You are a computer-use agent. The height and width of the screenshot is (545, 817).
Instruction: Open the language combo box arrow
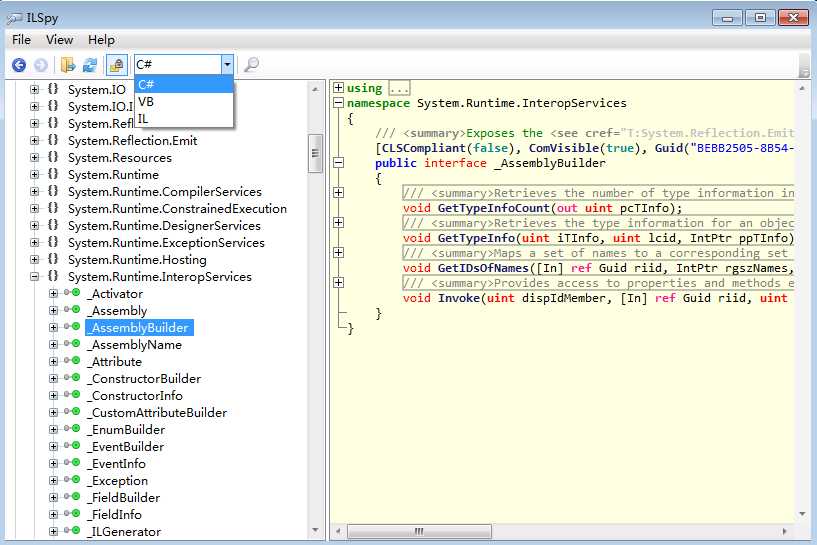click(227, 65)
